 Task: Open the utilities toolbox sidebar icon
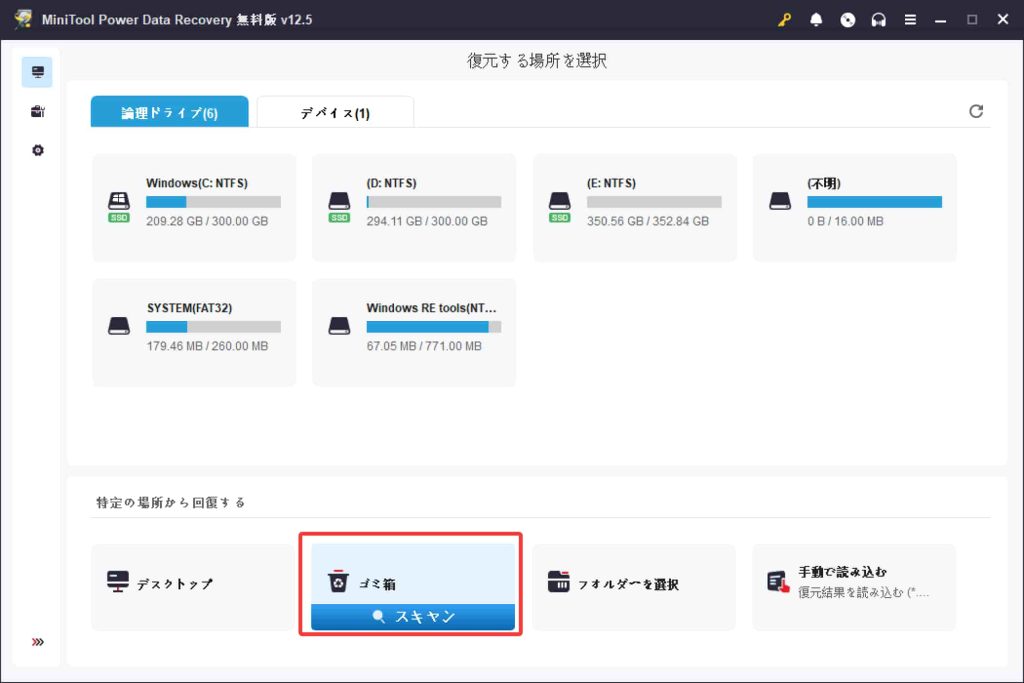click(37, 111)
